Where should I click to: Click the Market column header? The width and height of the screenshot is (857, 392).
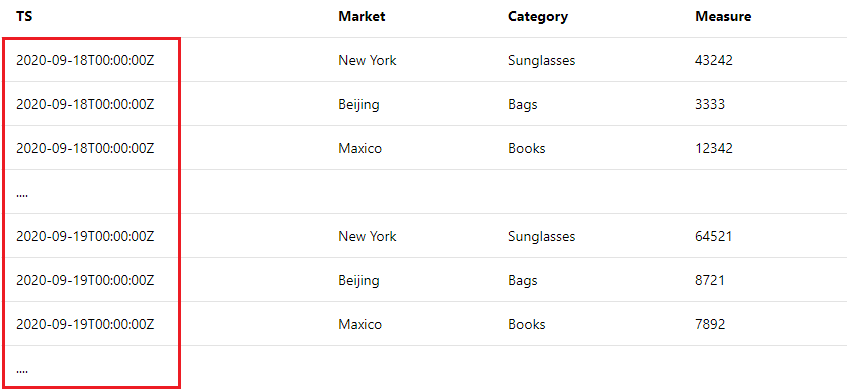362,16
